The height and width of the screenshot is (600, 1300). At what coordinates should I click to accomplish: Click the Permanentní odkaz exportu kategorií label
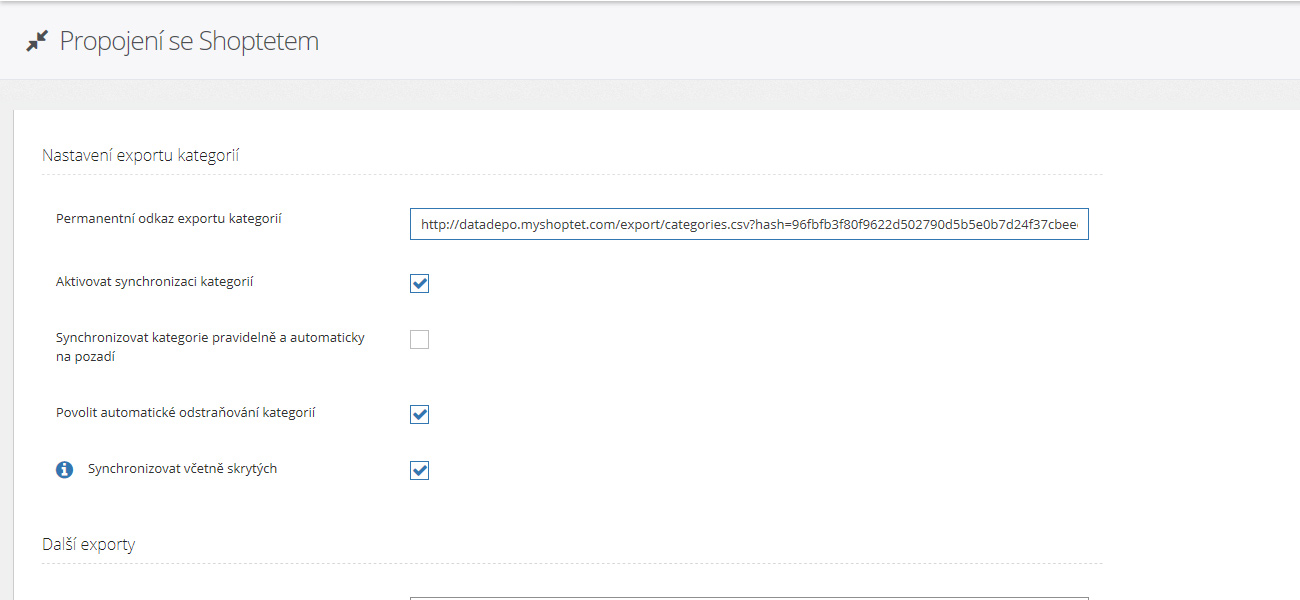click(x=169, y=218)
